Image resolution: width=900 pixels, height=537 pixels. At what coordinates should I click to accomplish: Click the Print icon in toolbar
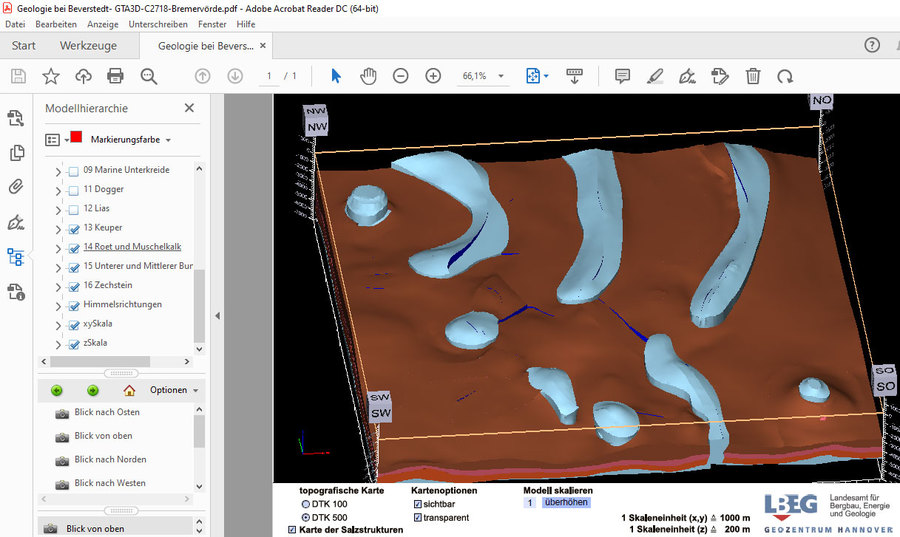click(115, 76)
